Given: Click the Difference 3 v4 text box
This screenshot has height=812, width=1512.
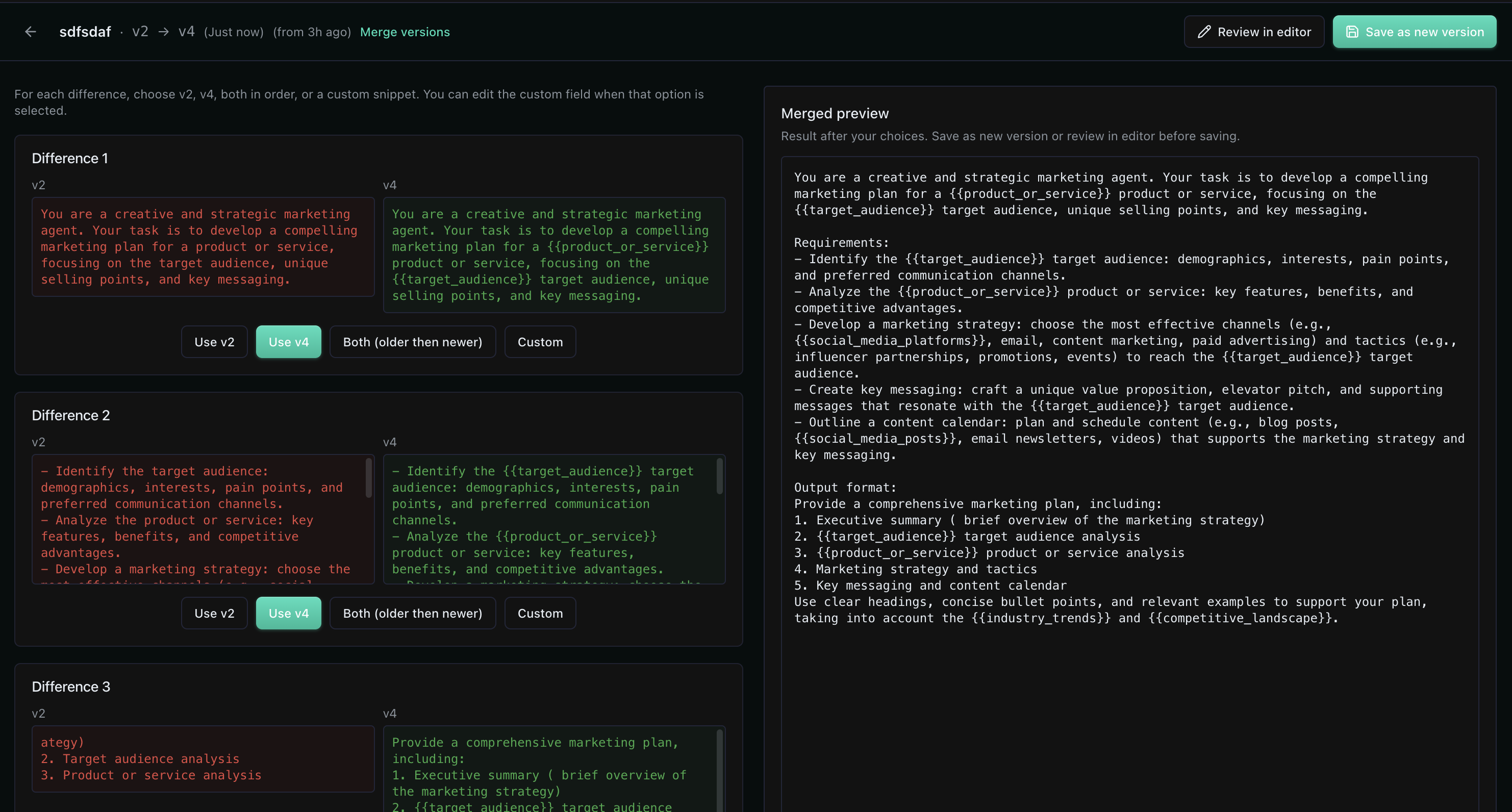Looking at the screenshot, I should [554, 769].
